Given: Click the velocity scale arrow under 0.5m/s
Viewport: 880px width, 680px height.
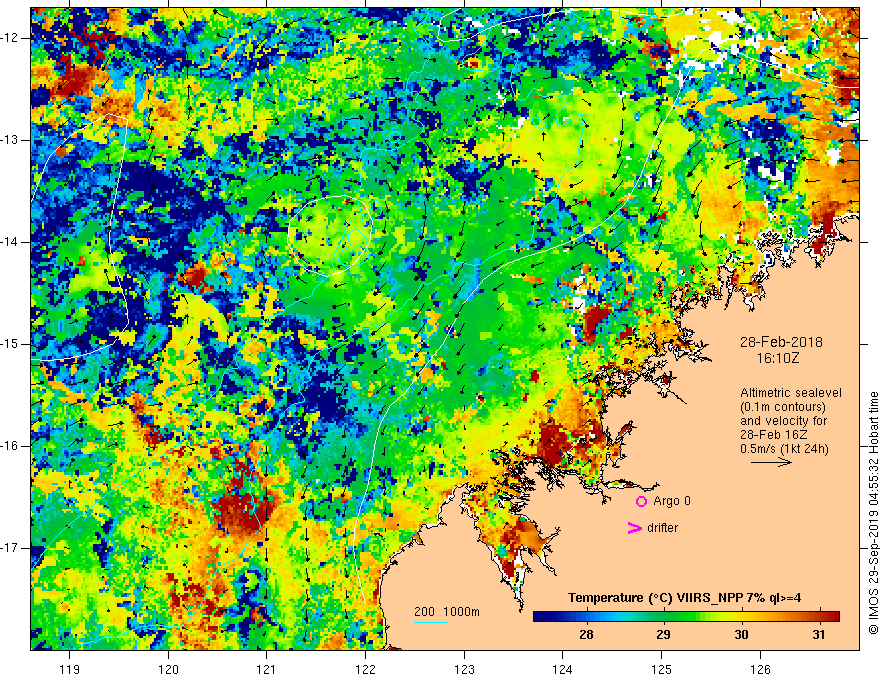Looking at the screenshot, I should click(x=771, y=462).
